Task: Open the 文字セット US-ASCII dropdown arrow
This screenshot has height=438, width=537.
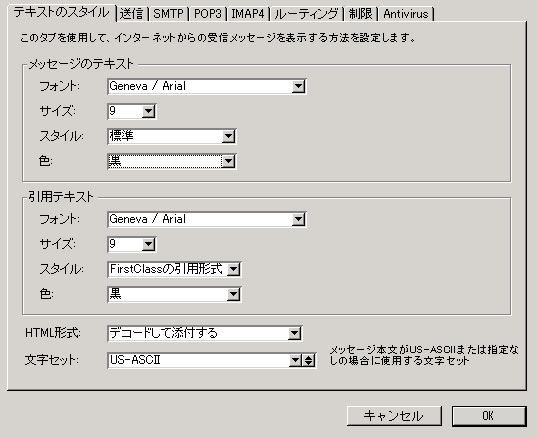Action: click(x=295, y=360)
